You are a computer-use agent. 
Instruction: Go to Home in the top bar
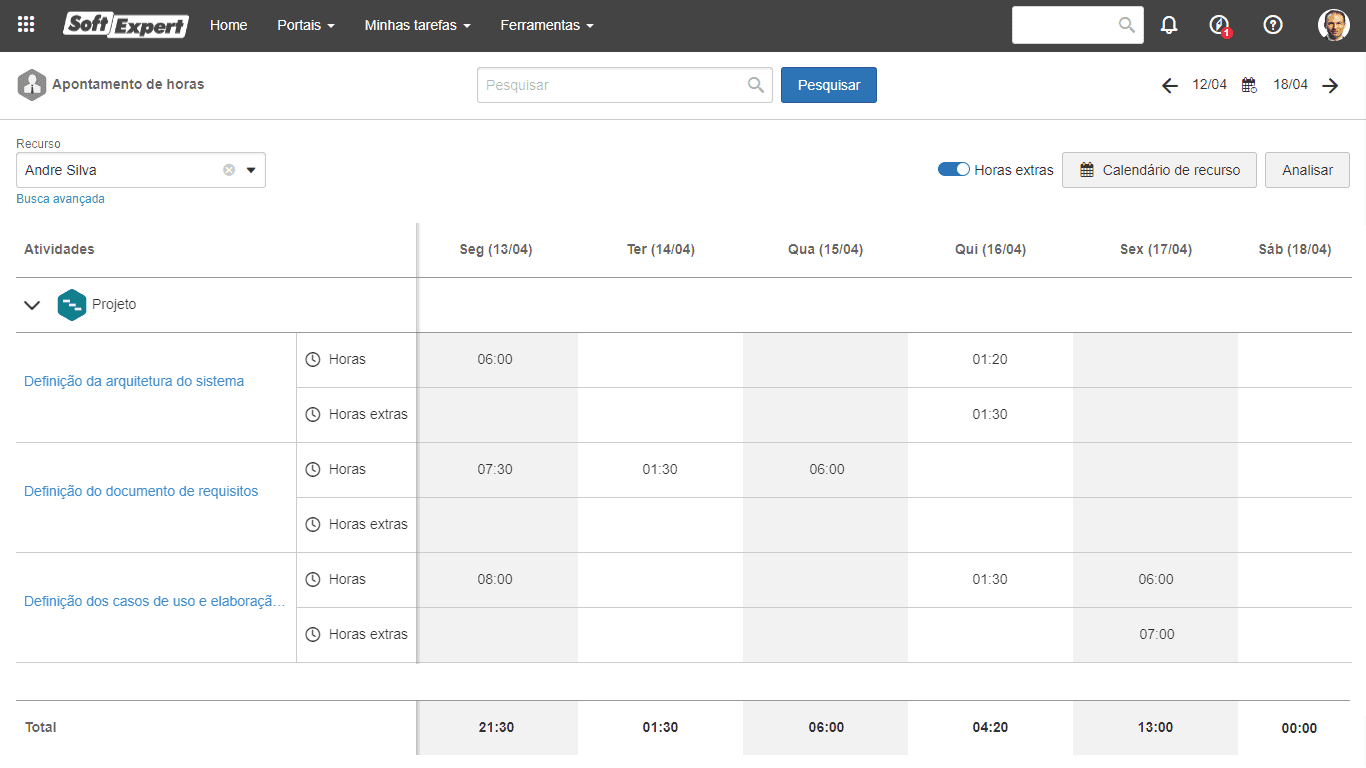229,25
